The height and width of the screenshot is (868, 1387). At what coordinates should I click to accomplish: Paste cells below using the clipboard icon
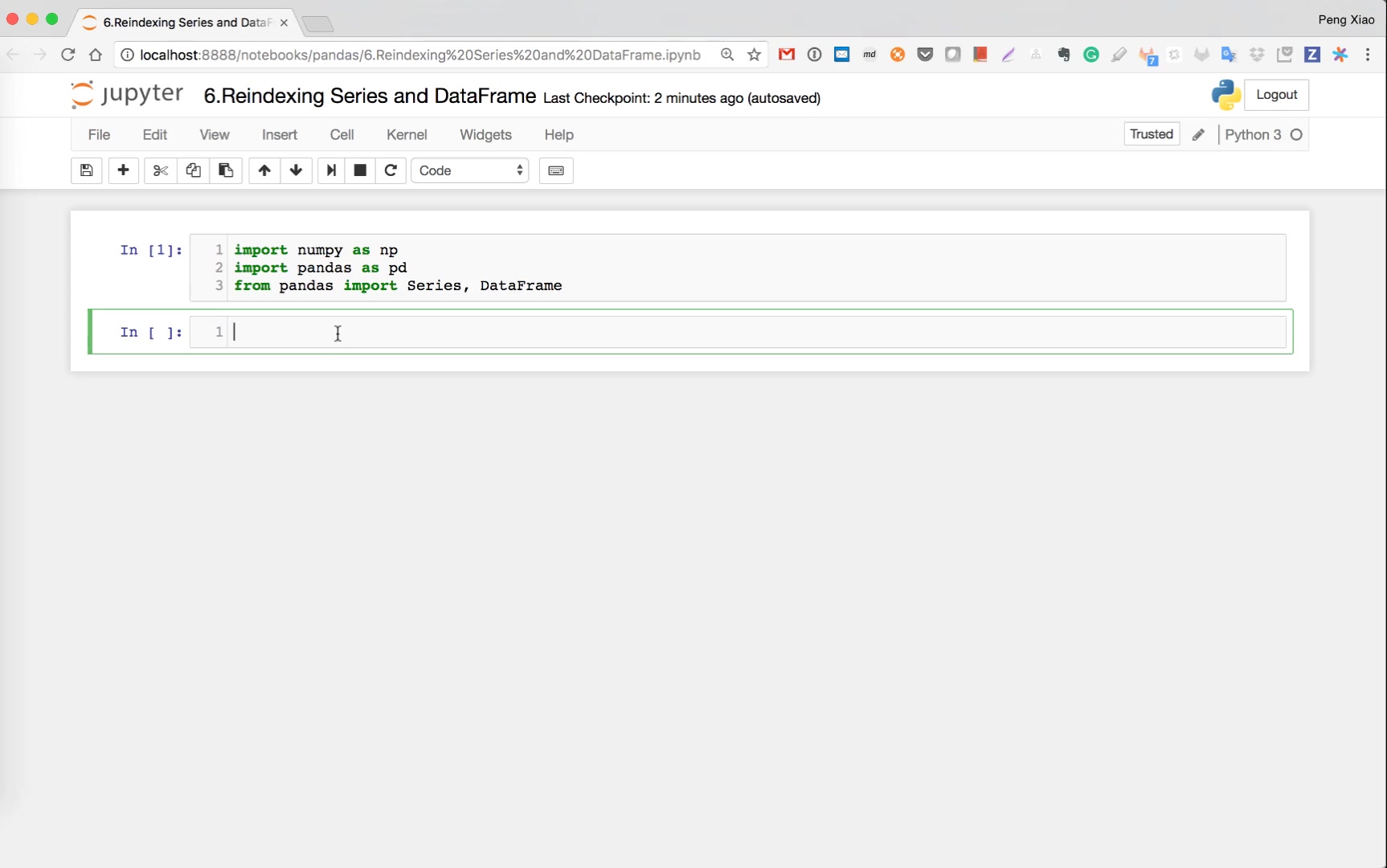[x=226, y=170]
